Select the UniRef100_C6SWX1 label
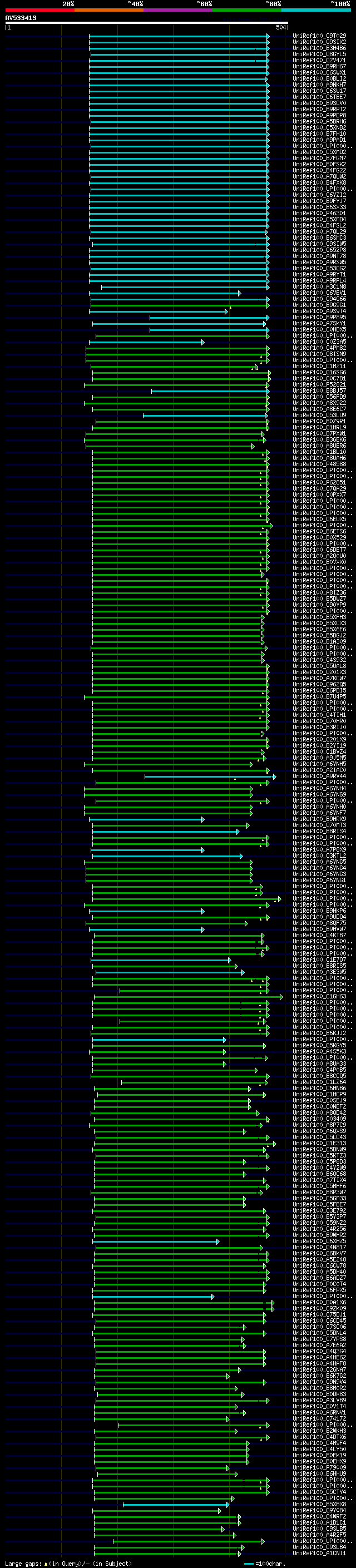 (319, 72)
